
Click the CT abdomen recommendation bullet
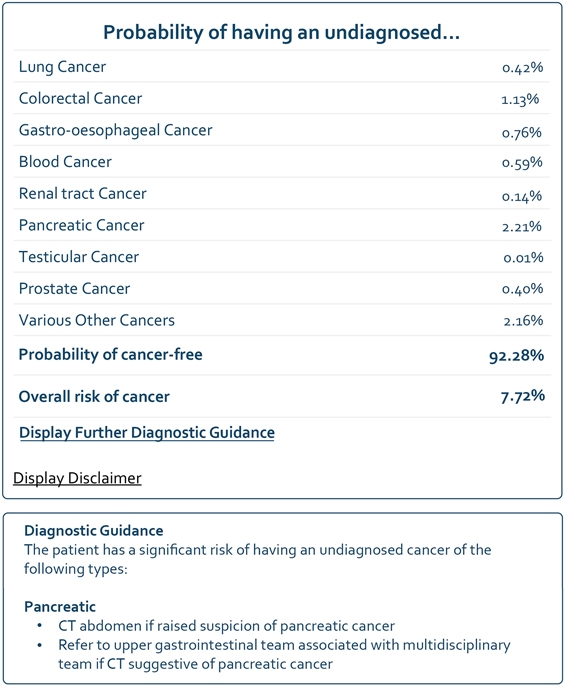pyautogui.click(x=226, y=626)
